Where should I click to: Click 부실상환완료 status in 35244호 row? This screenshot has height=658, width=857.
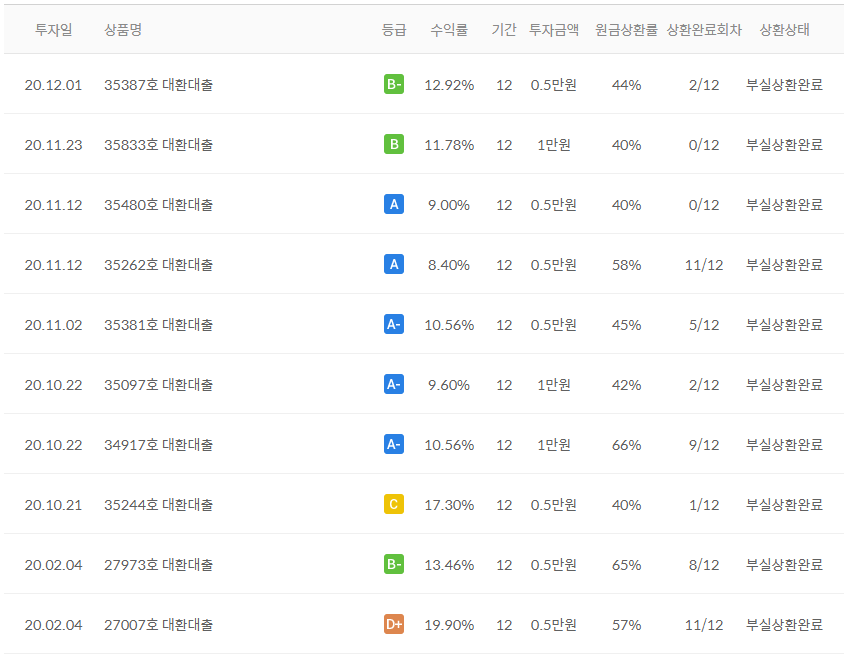point(784,505)
